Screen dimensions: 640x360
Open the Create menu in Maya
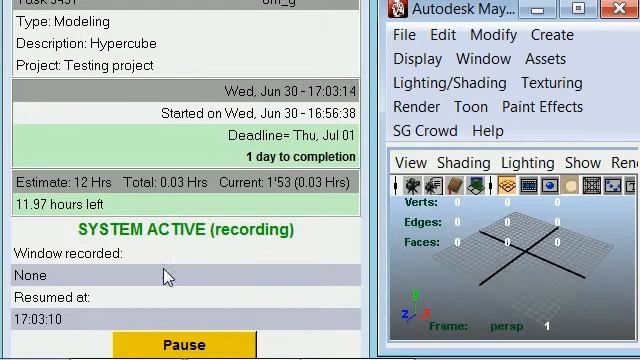(x=552, y=35)
